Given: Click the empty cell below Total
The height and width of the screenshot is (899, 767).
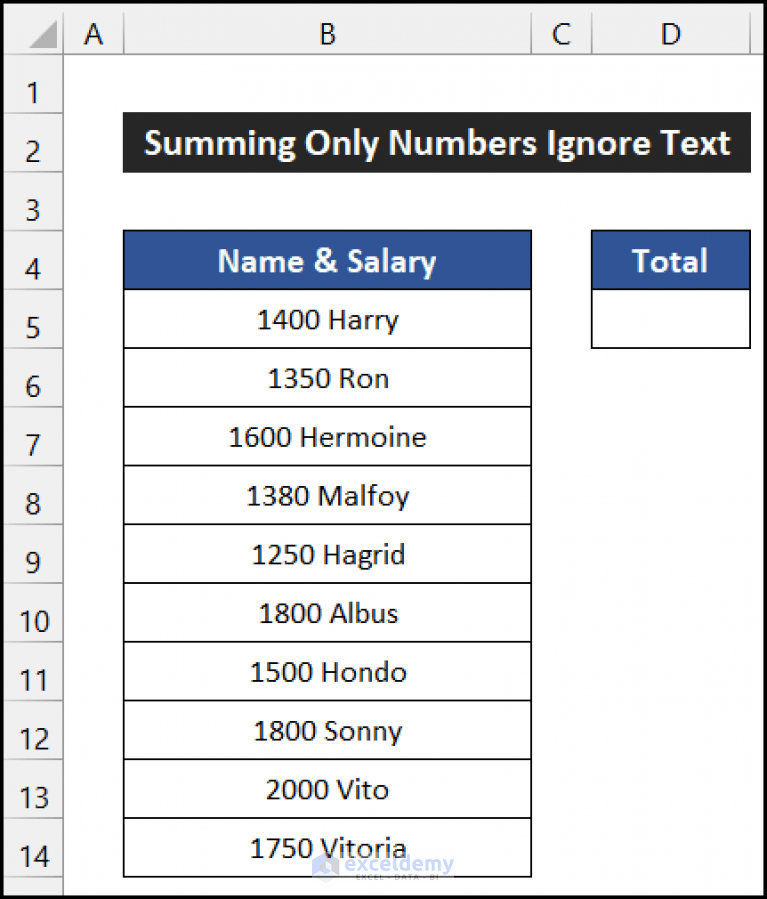Looking at the screenshot, I should [670, 319].
